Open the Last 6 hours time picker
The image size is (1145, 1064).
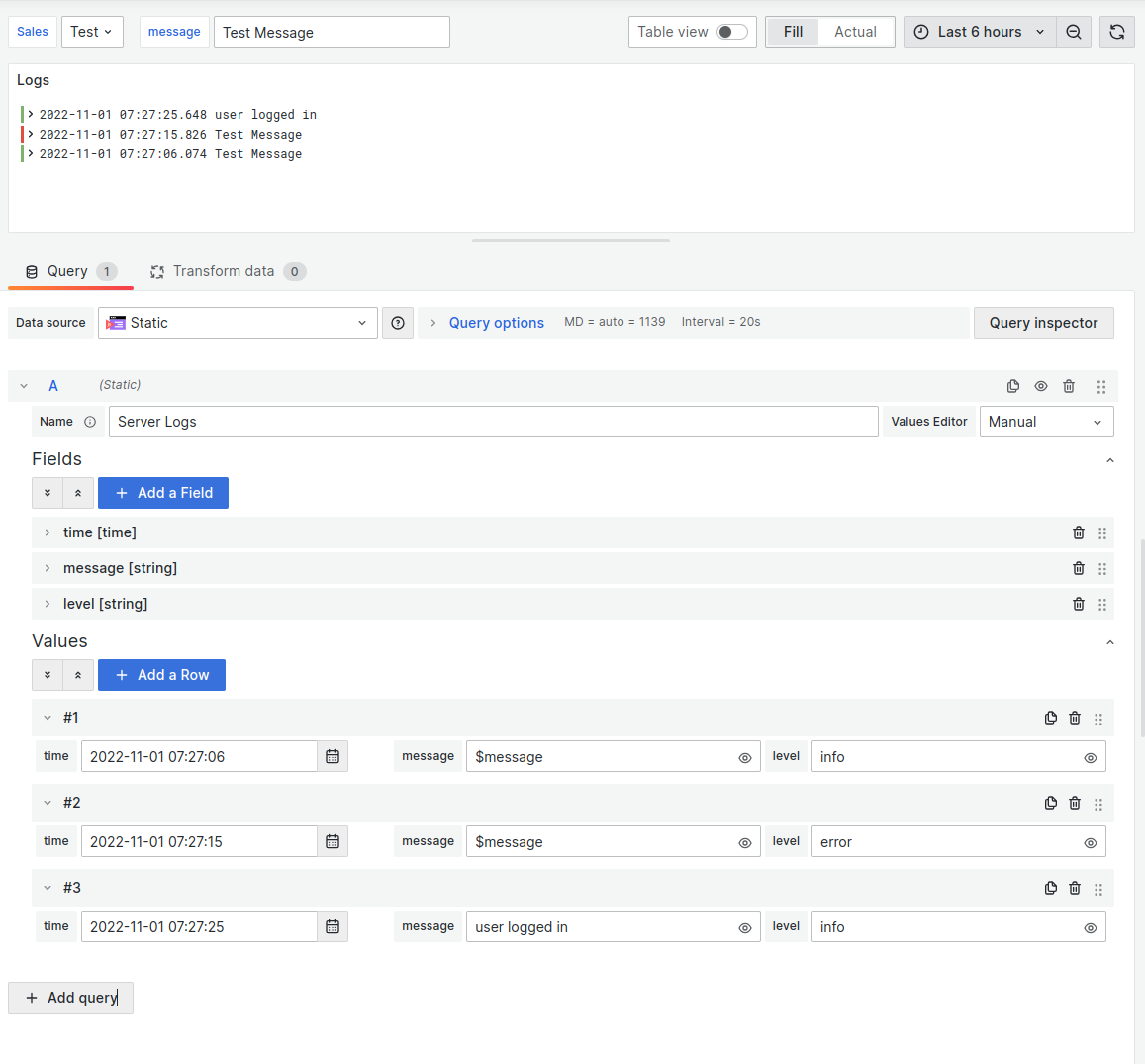point(979,31)
